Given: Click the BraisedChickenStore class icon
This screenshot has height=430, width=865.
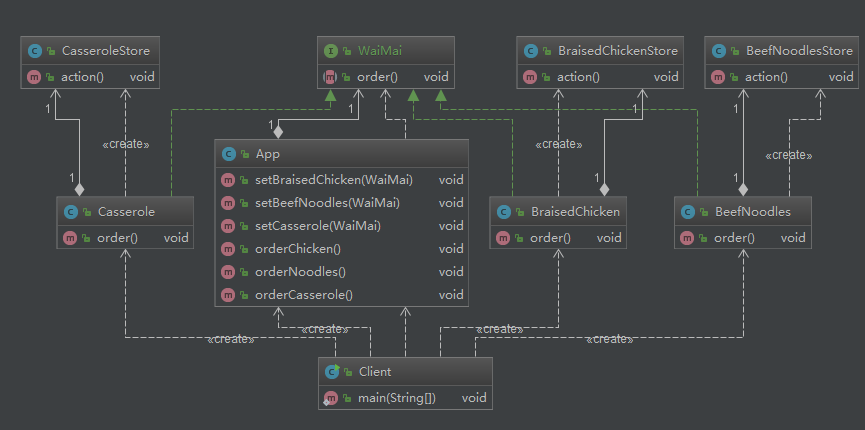Looking at the screenshot, I should 530,51.
